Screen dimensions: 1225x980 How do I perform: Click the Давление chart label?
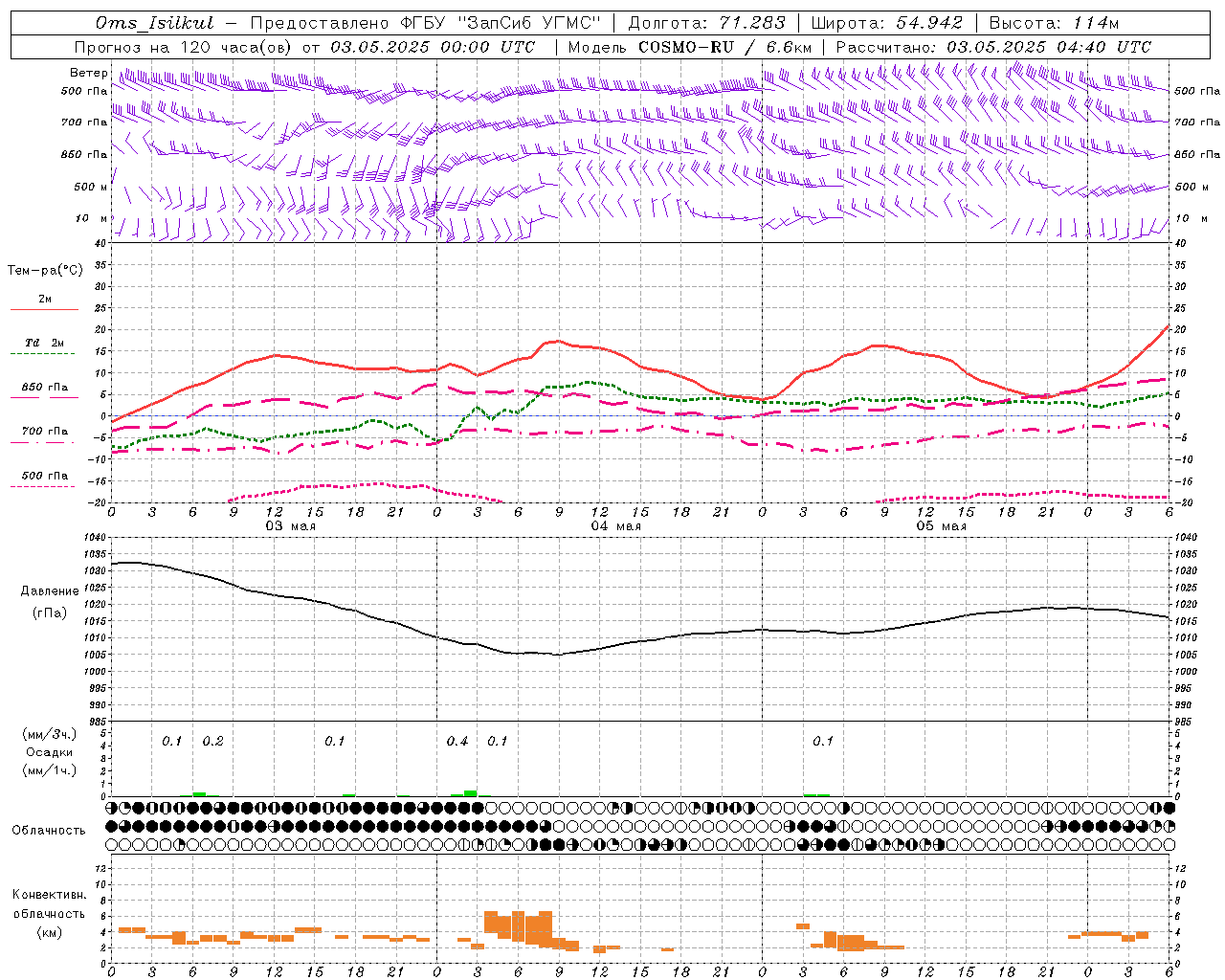pyautogui.click(x=50, y=591)
